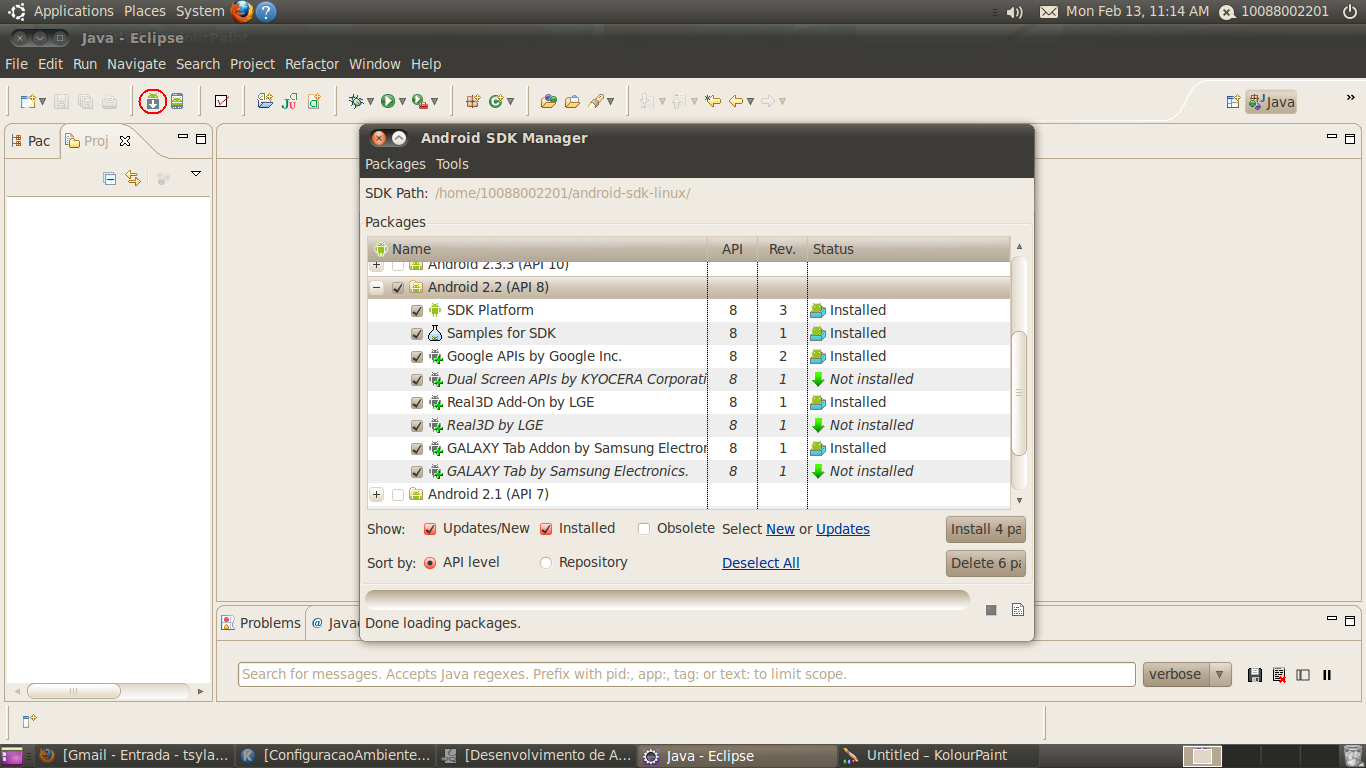Click the Back navigation arrow icon
This screenshot has width=1366, height=768.
click(736, 101)
